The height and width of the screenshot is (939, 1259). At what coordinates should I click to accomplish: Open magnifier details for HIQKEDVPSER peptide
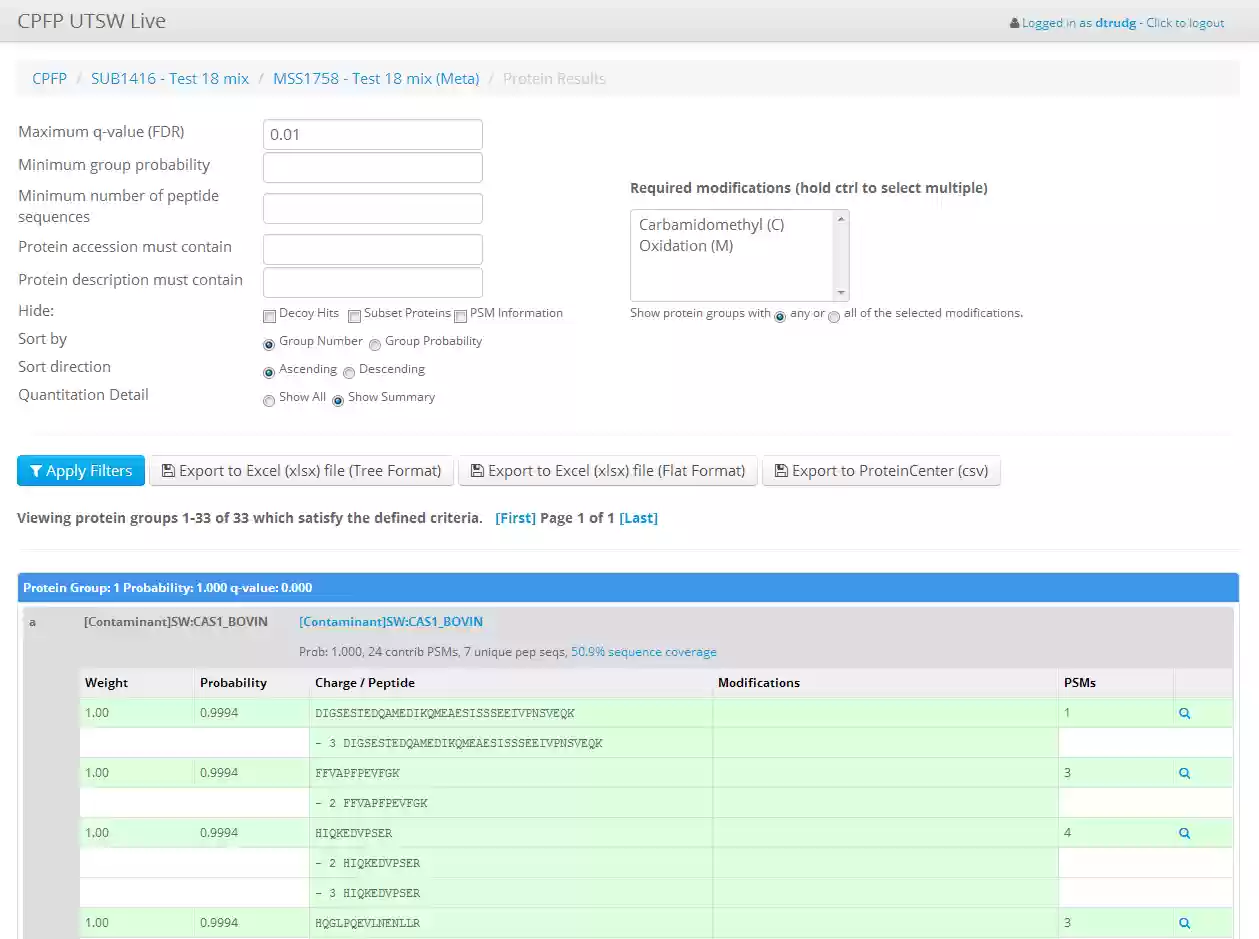click(1184, 832)
